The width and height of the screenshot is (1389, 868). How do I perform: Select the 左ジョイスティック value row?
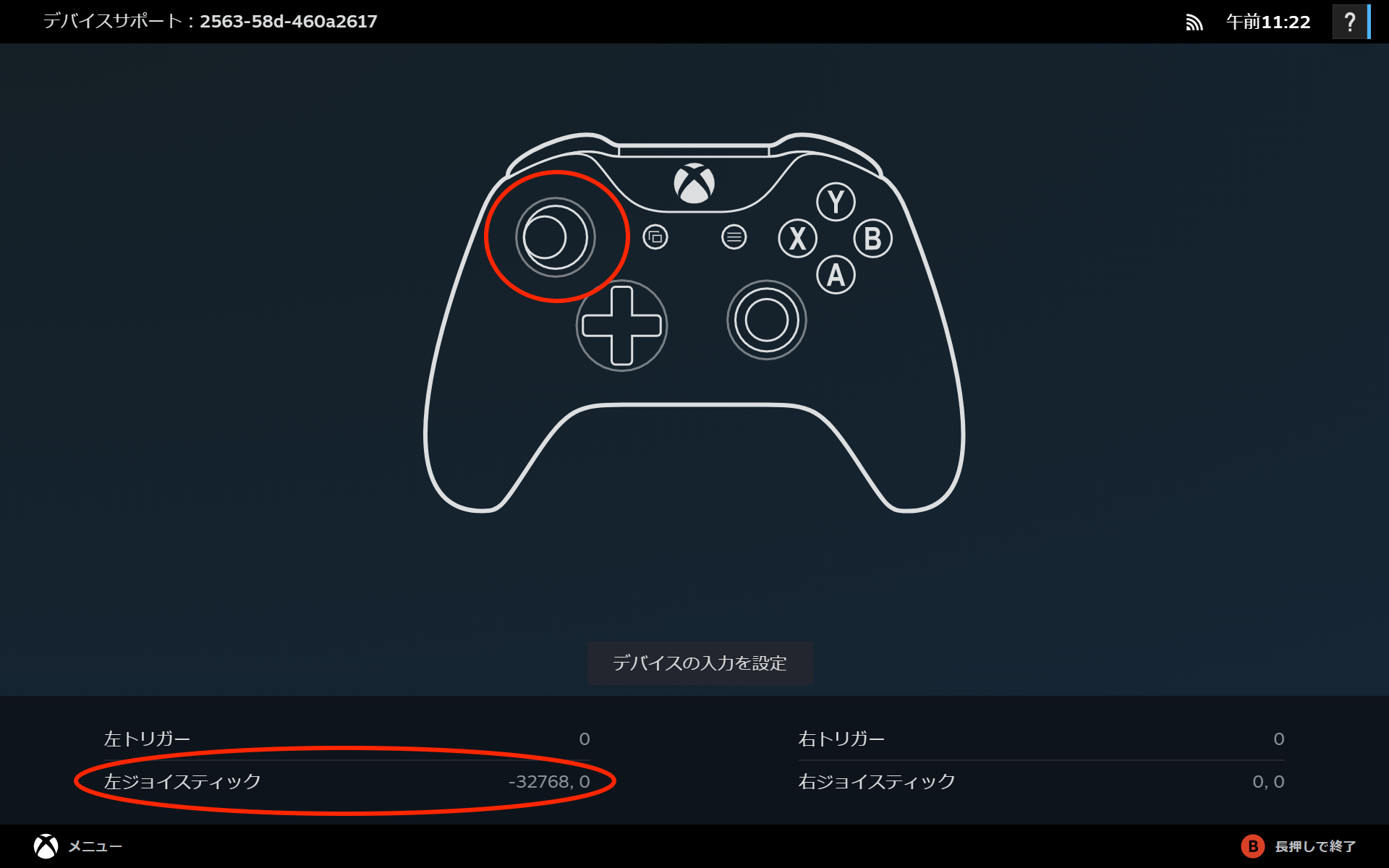click(347, 781)
